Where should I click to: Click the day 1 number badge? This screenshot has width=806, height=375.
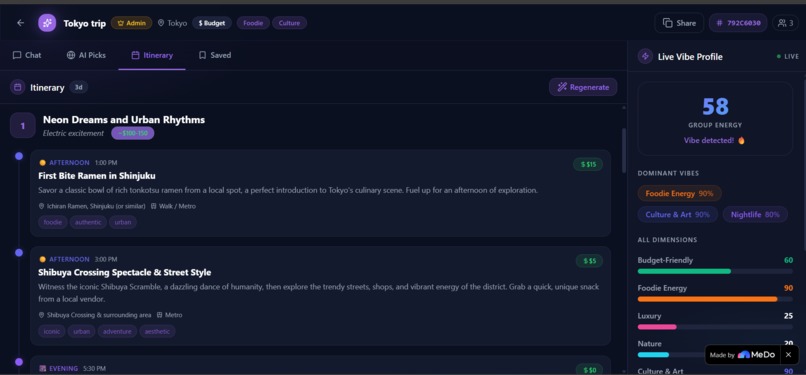(x=23, y=126)
